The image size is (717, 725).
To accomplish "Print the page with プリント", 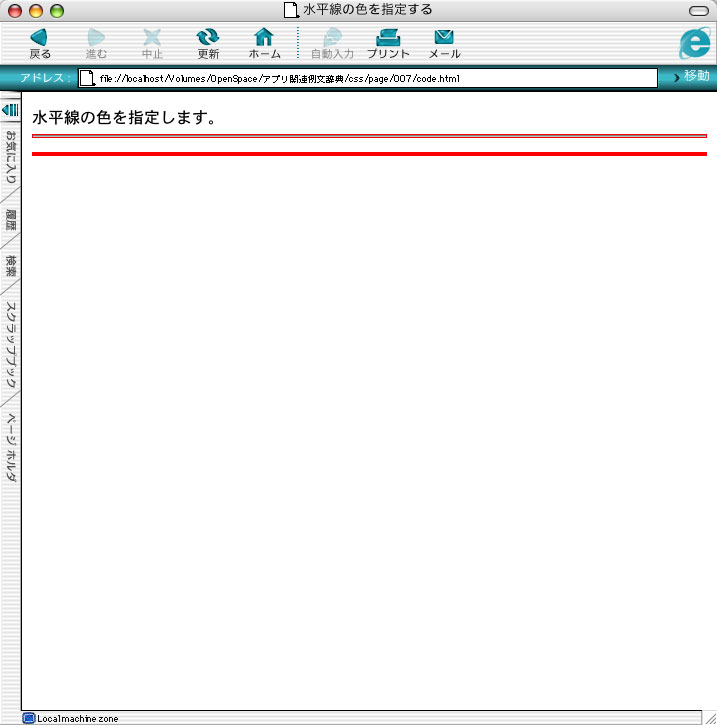I will [388, 43].
